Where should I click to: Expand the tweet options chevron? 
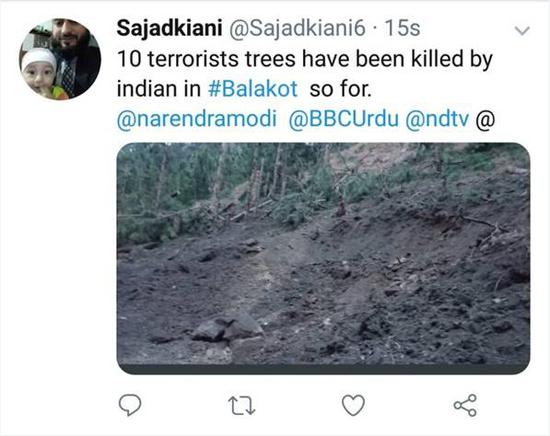[522, 31]
